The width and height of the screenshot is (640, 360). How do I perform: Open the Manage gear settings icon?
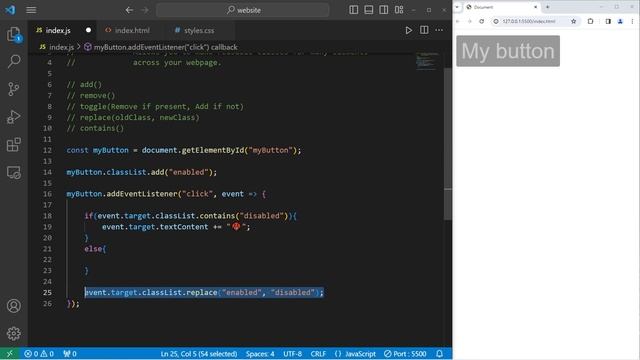[13, 333]
